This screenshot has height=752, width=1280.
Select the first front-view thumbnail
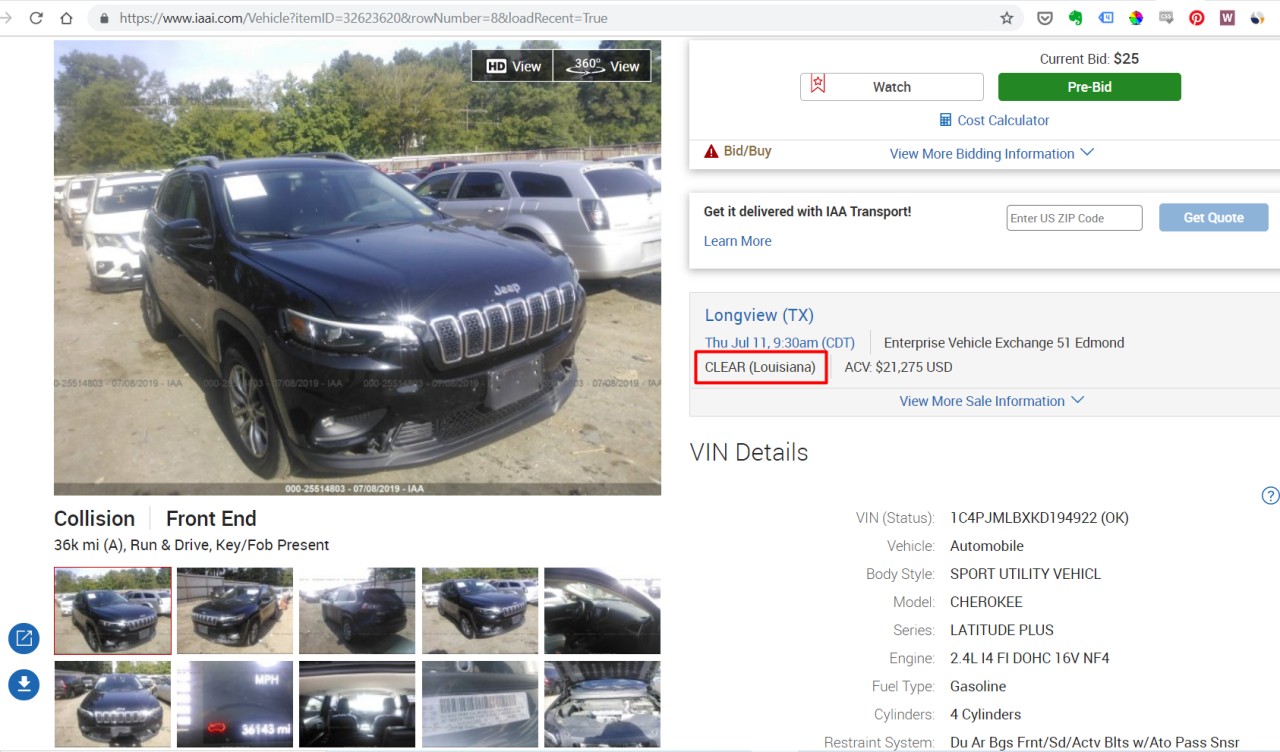click(x=112, y=611)
